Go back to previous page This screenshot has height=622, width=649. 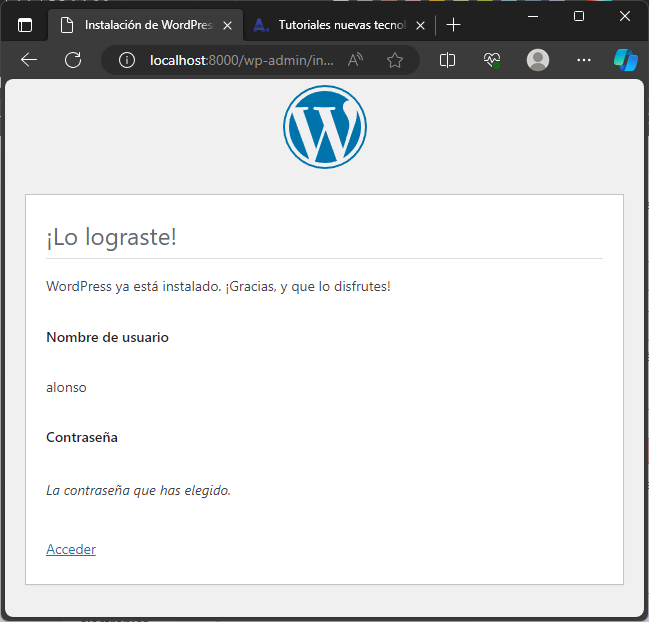click(x=29, y=60)
